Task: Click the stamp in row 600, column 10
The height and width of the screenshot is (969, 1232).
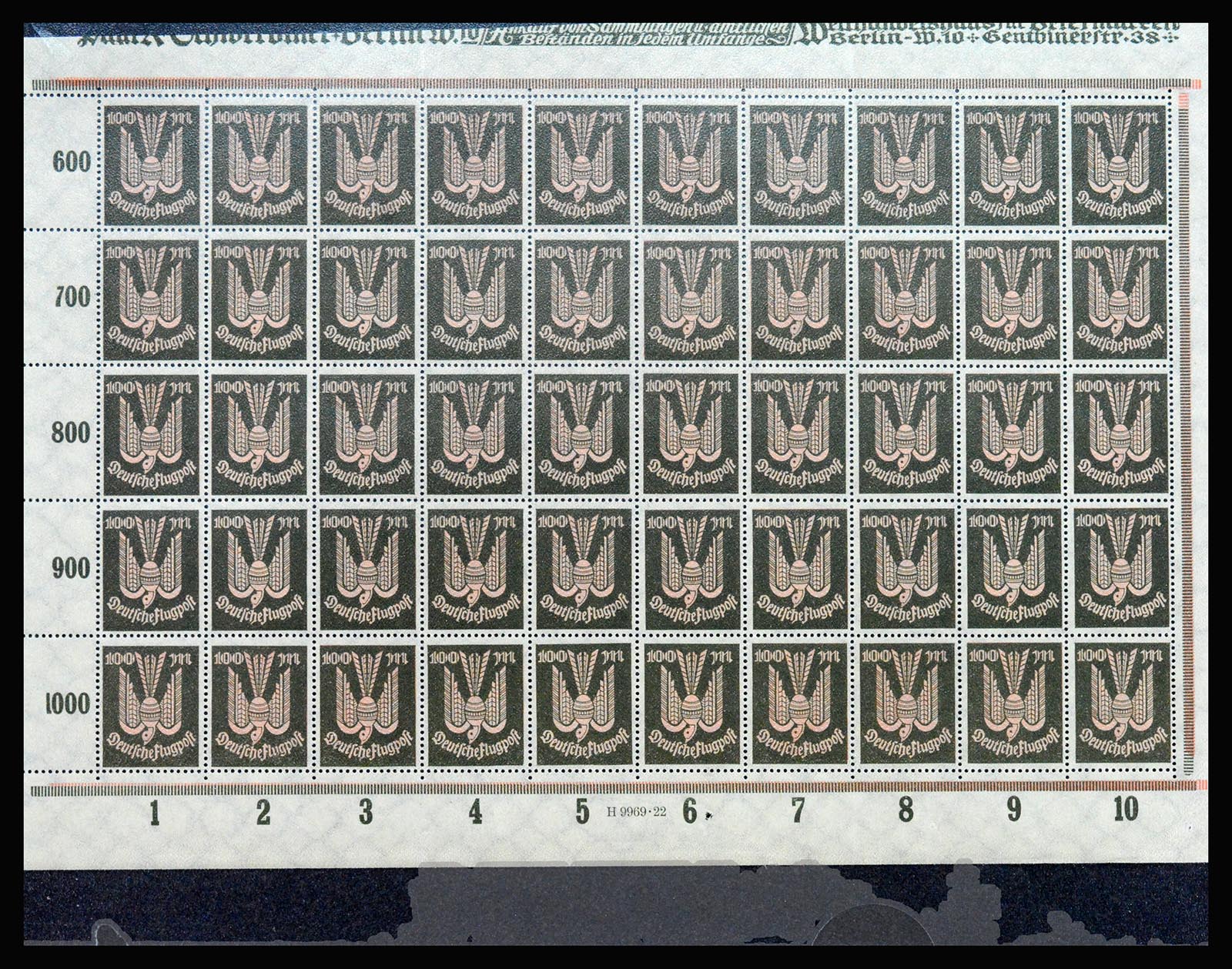Action: coord(1120,165)
